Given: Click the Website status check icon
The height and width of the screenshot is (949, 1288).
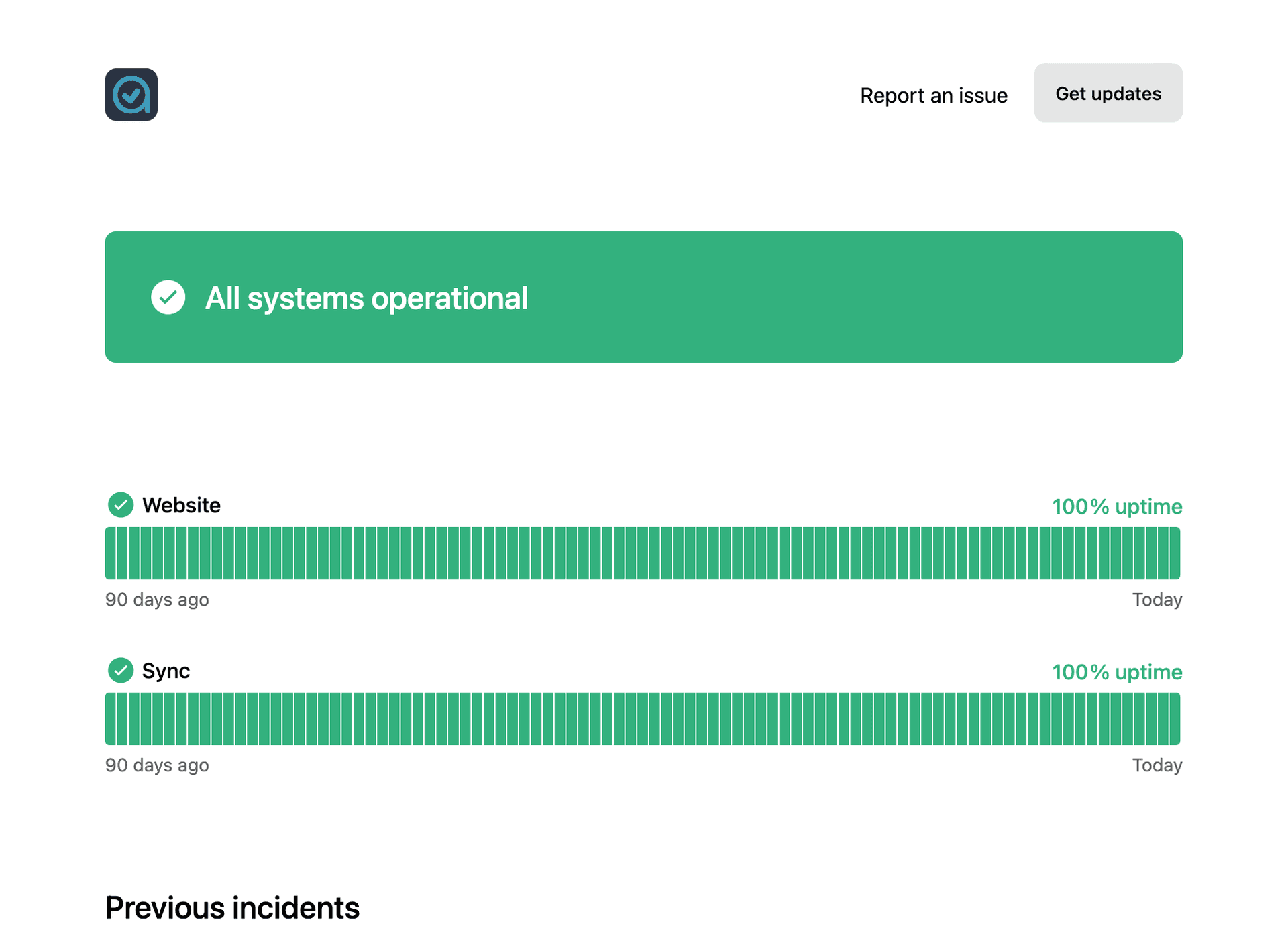Looking at the screenshot, I should coord(121,505).
